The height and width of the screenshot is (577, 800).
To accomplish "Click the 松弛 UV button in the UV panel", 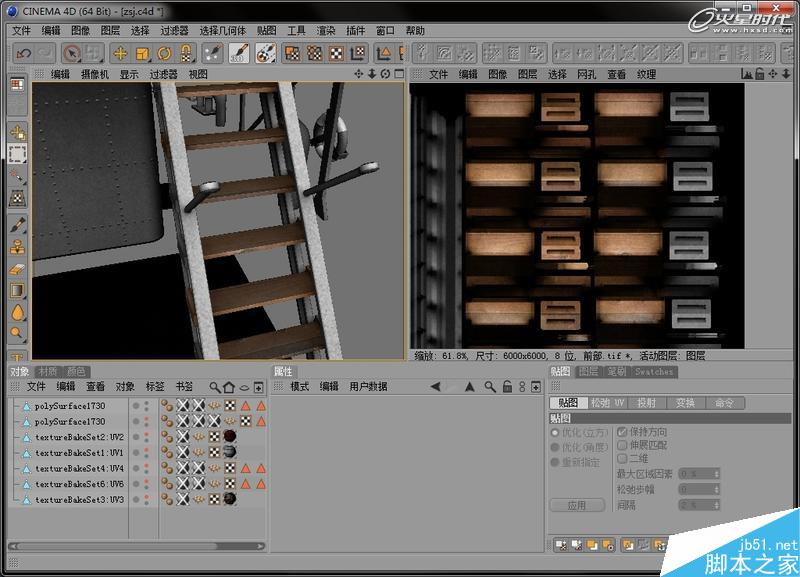I will tap(606, 402).
